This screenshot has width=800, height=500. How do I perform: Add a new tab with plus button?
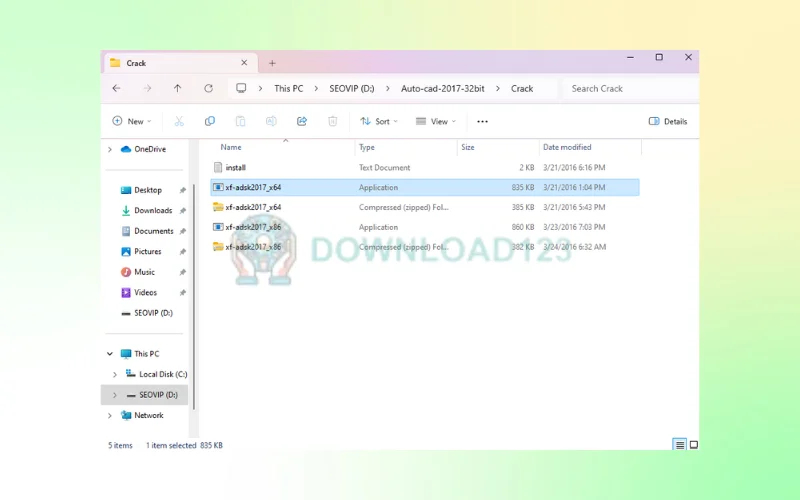pyautogui.click(x=272, y=63)
